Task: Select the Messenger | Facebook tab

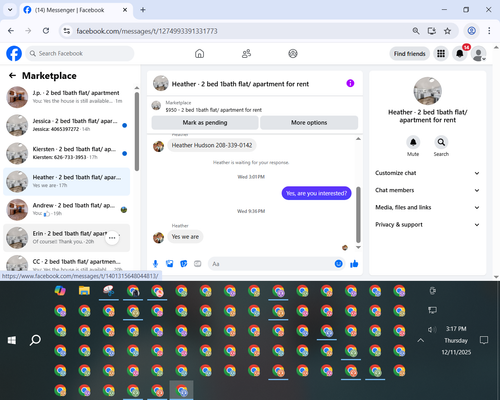Action: (76, 10)
